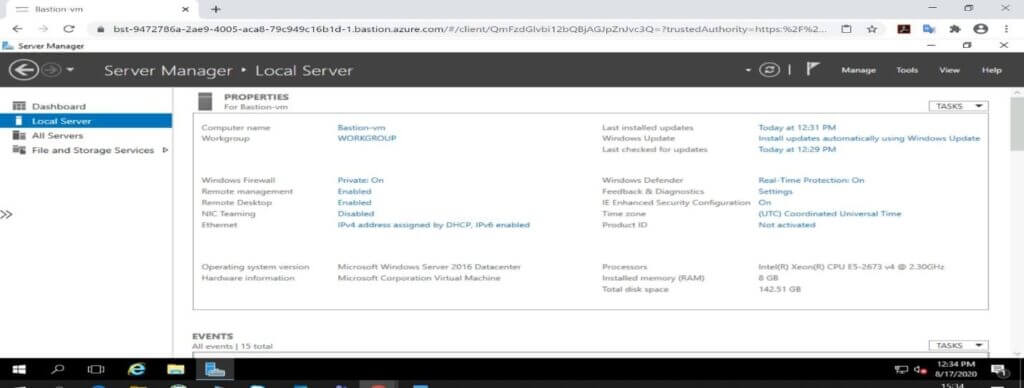Screen dimensions: 1024x388
Task: Open (UTC) Coordinated Universal Time link
Action: tap(829, 214)
